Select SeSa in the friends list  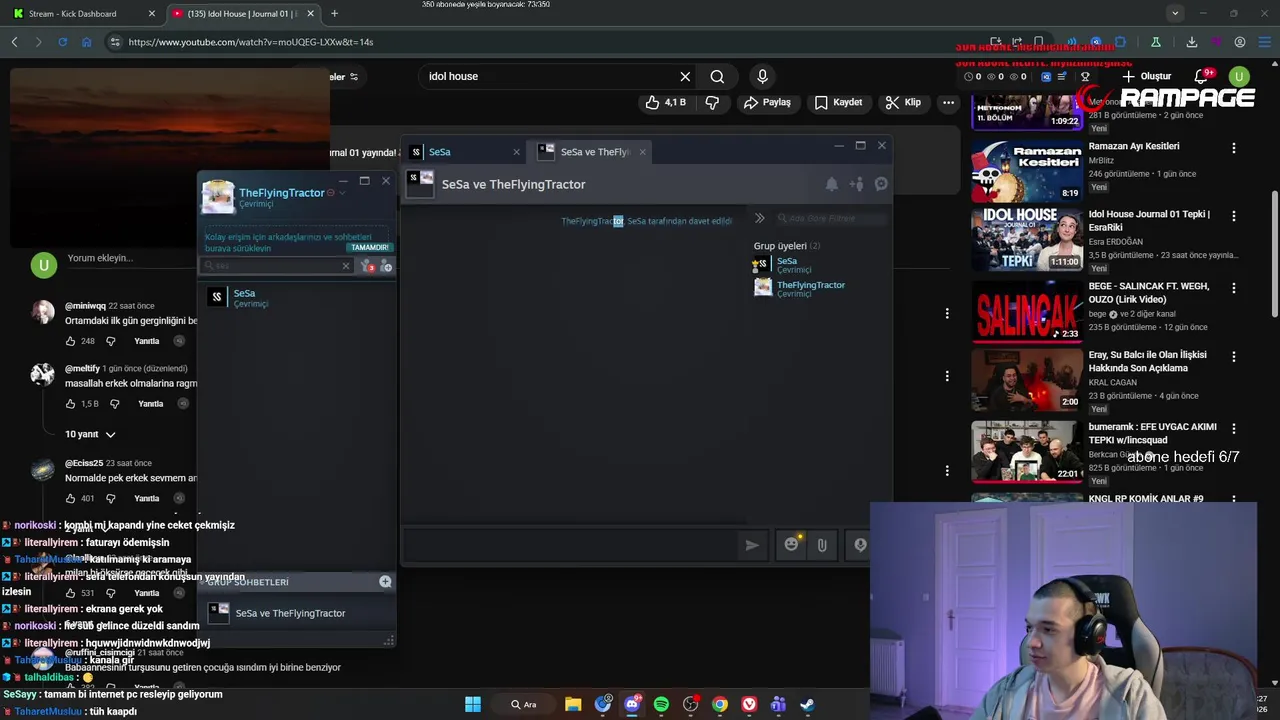(296, 297)
